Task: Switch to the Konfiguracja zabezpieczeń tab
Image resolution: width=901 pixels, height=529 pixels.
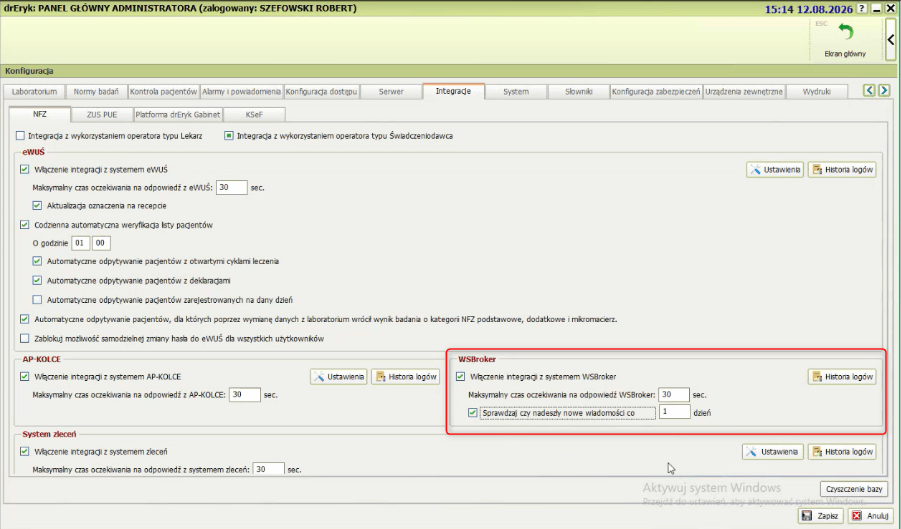Action: point(656,91)
